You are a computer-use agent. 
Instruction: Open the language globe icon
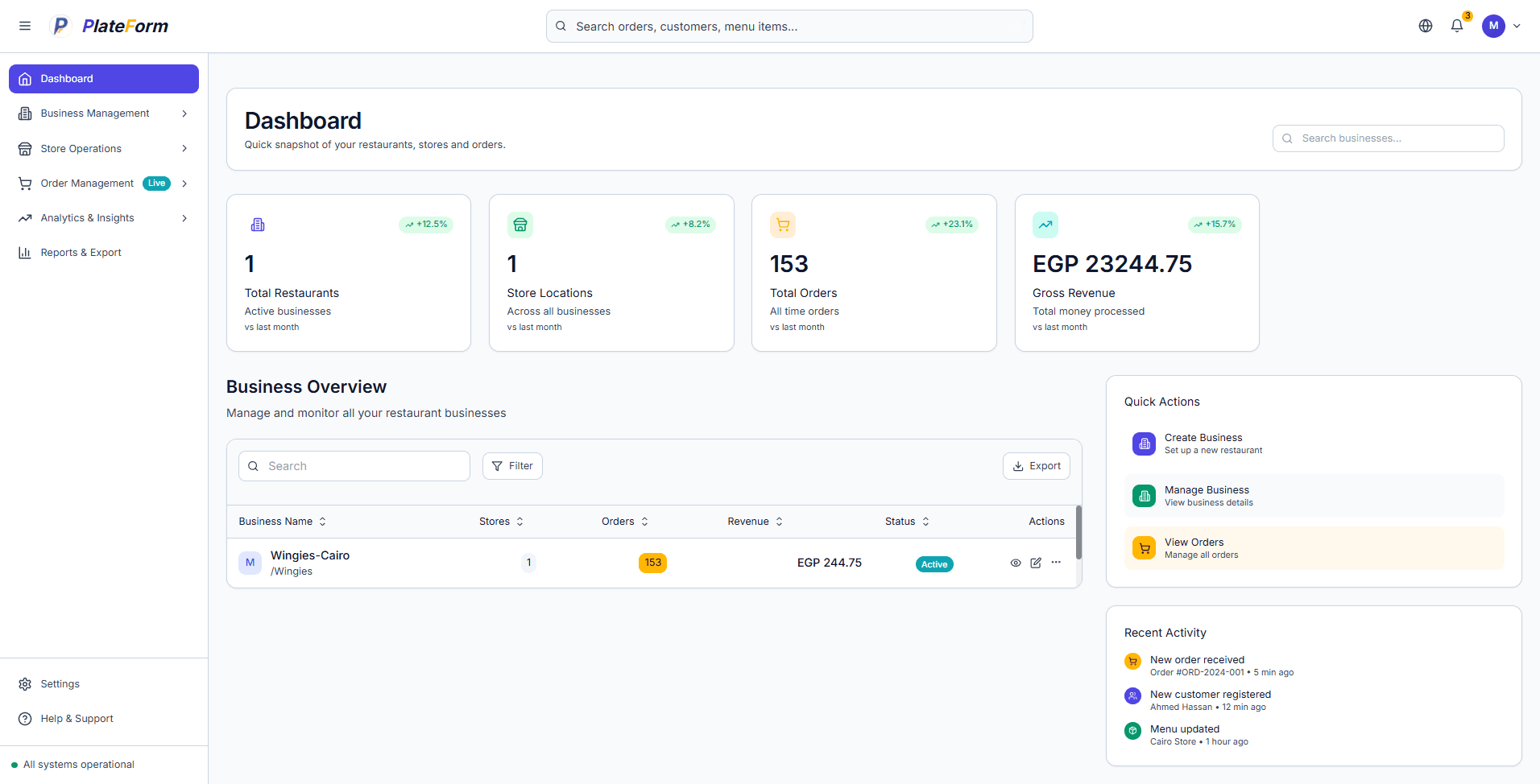[1425, 26]
